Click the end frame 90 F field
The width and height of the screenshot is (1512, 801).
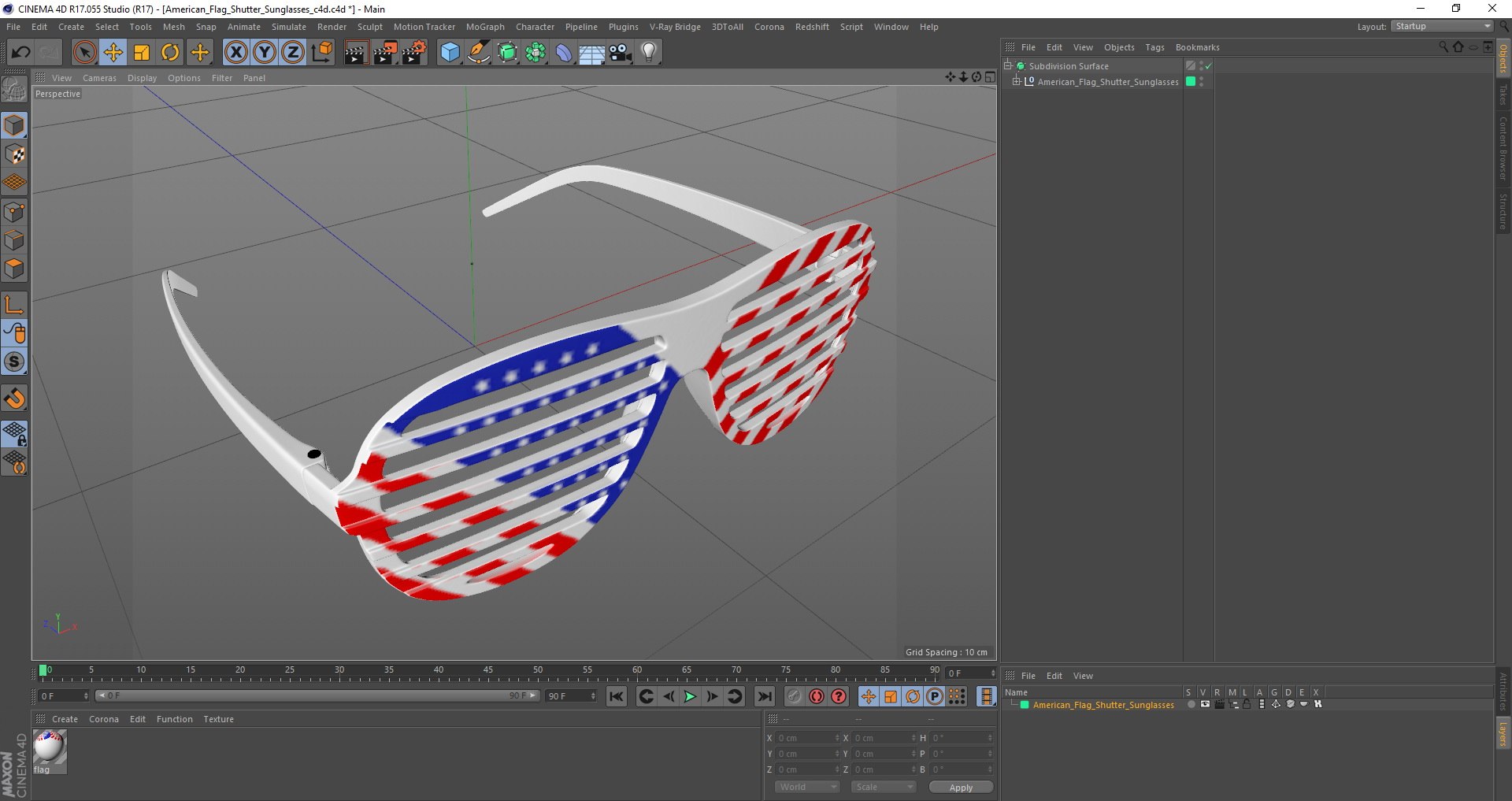[x=572, y=696]
